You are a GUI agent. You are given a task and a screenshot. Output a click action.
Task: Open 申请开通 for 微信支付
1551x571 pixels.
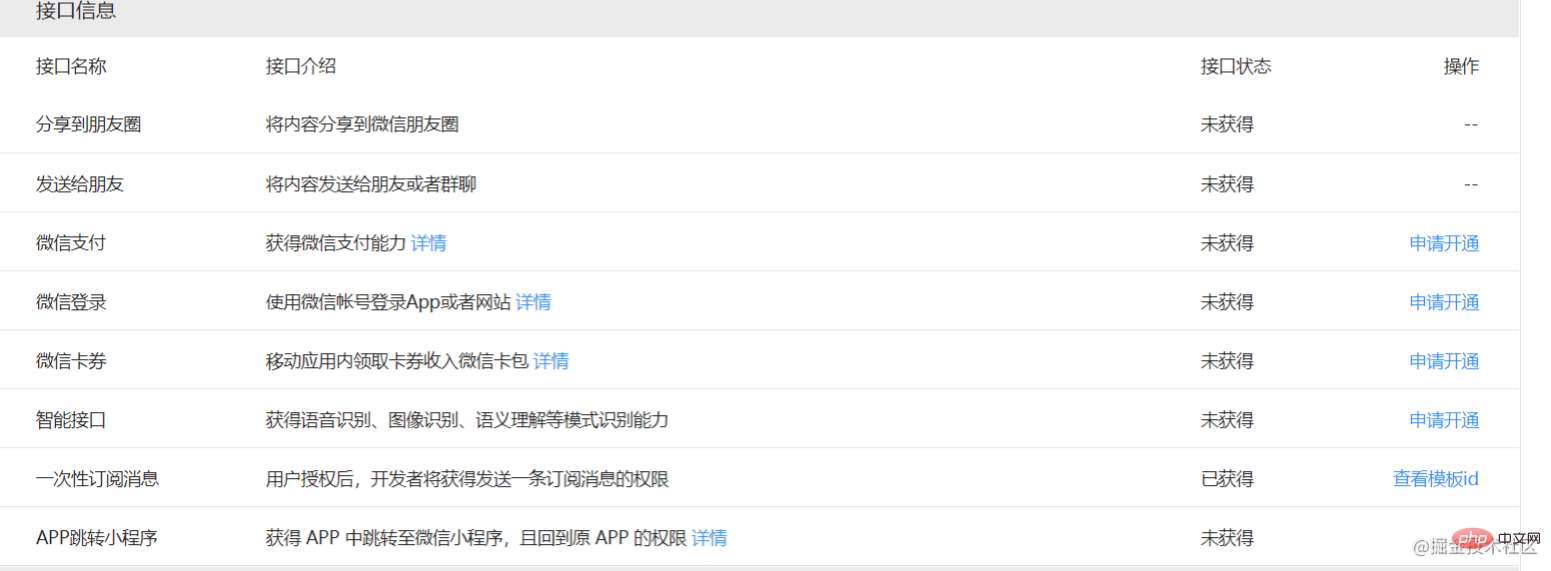pyautogui.click(x=1444, y=243)
